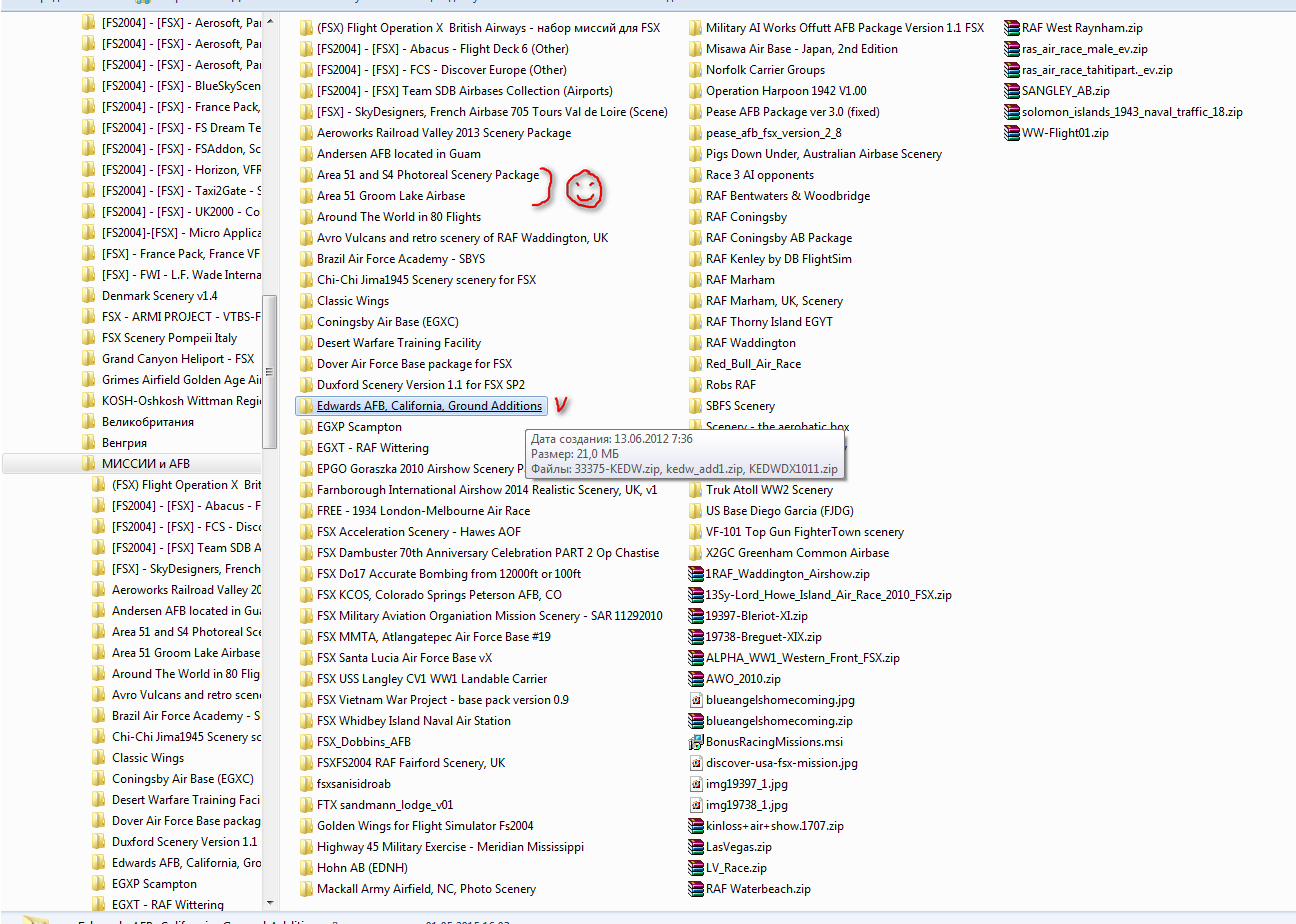Select FSX Scenery Pompeii Italy in the tree
This screenshot has height=924, width=1296.
(169, 338)
